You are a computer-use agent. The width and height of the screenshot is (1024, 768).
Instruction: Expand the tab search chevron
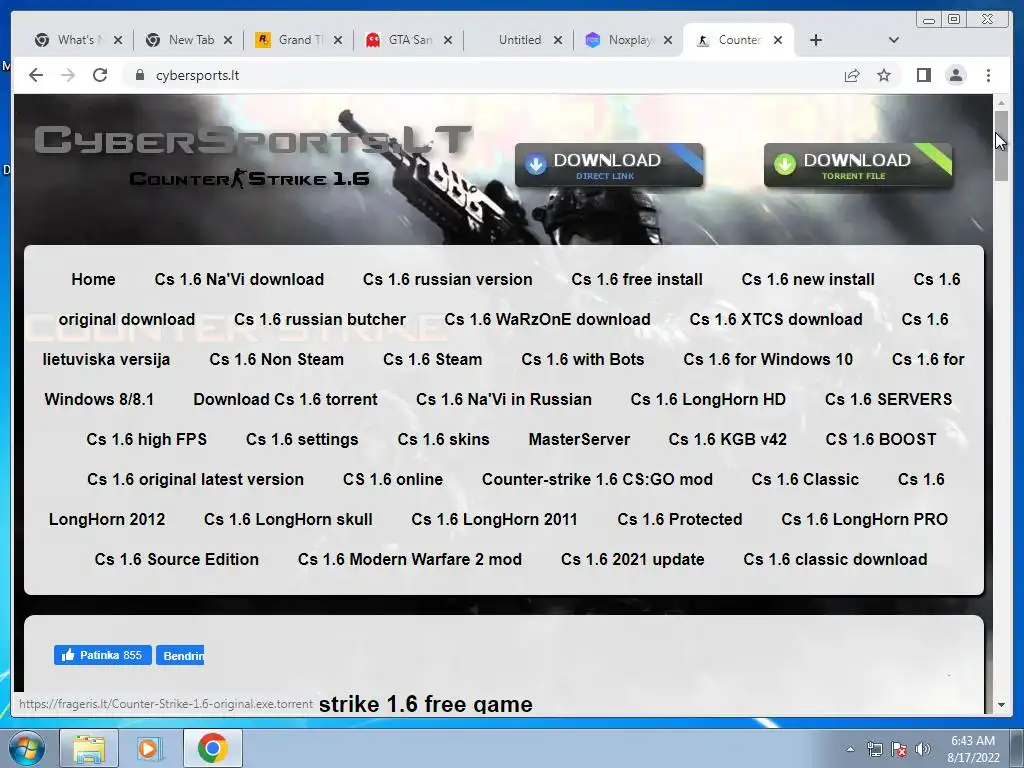point(893,40)
